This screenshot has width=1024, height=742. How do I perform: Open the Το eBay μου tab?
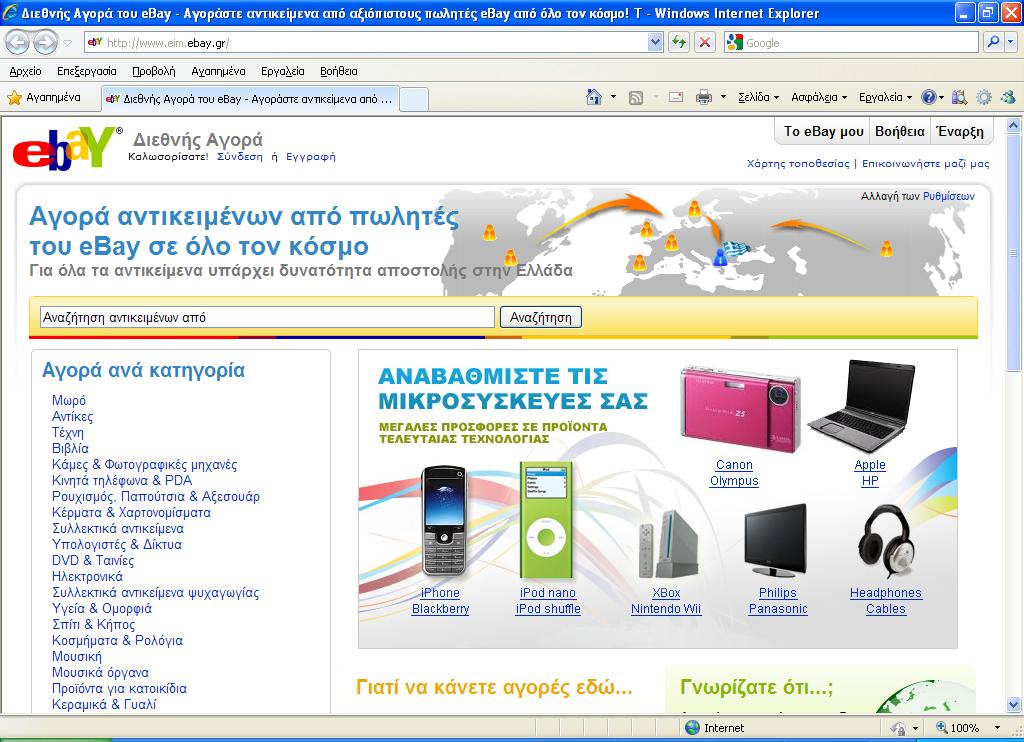point(824,131)
